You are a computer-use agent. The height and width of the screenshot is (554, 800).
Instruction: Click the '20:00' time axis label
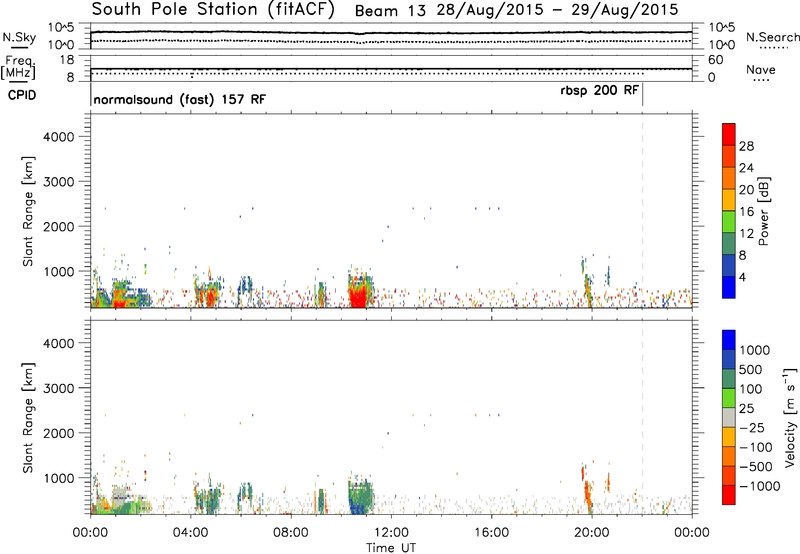[591, 533]
